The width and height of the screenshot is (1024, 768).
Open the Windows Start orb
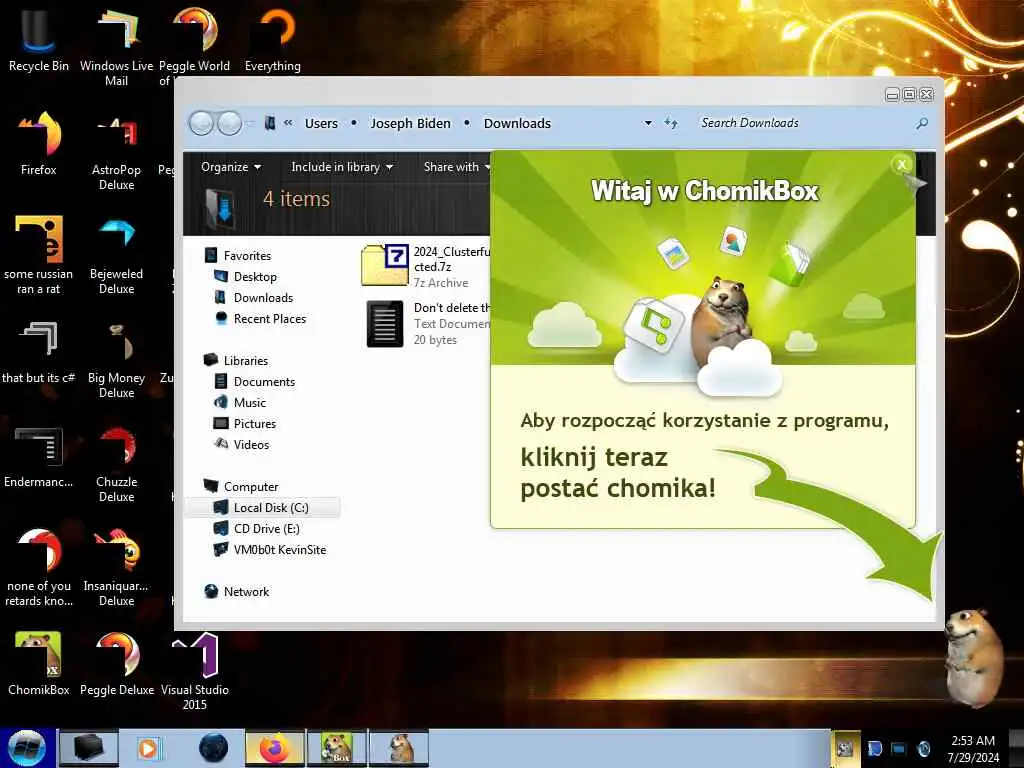[26, 748]
